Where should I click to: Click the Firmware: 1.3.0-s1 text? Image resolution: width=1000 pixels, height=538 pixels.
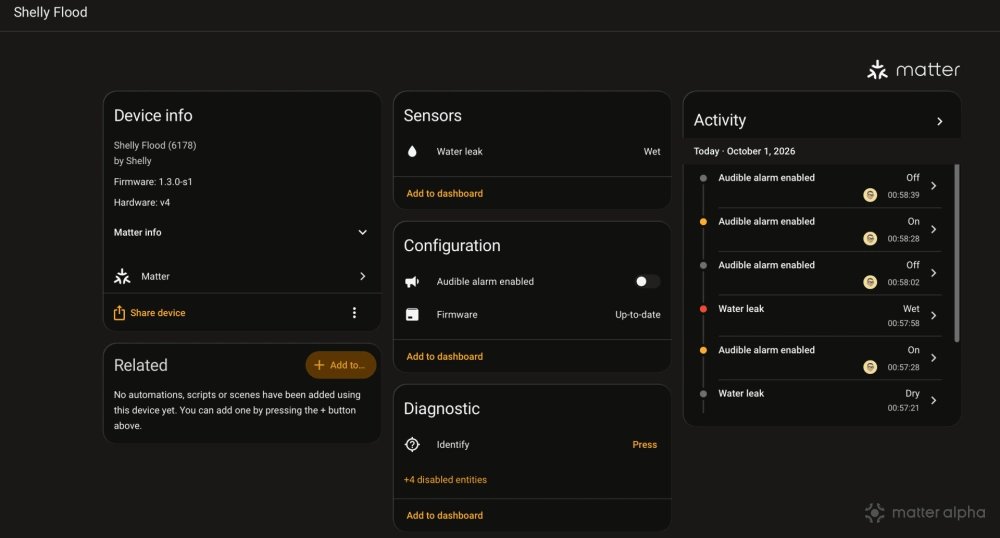[x=153, y=182]
